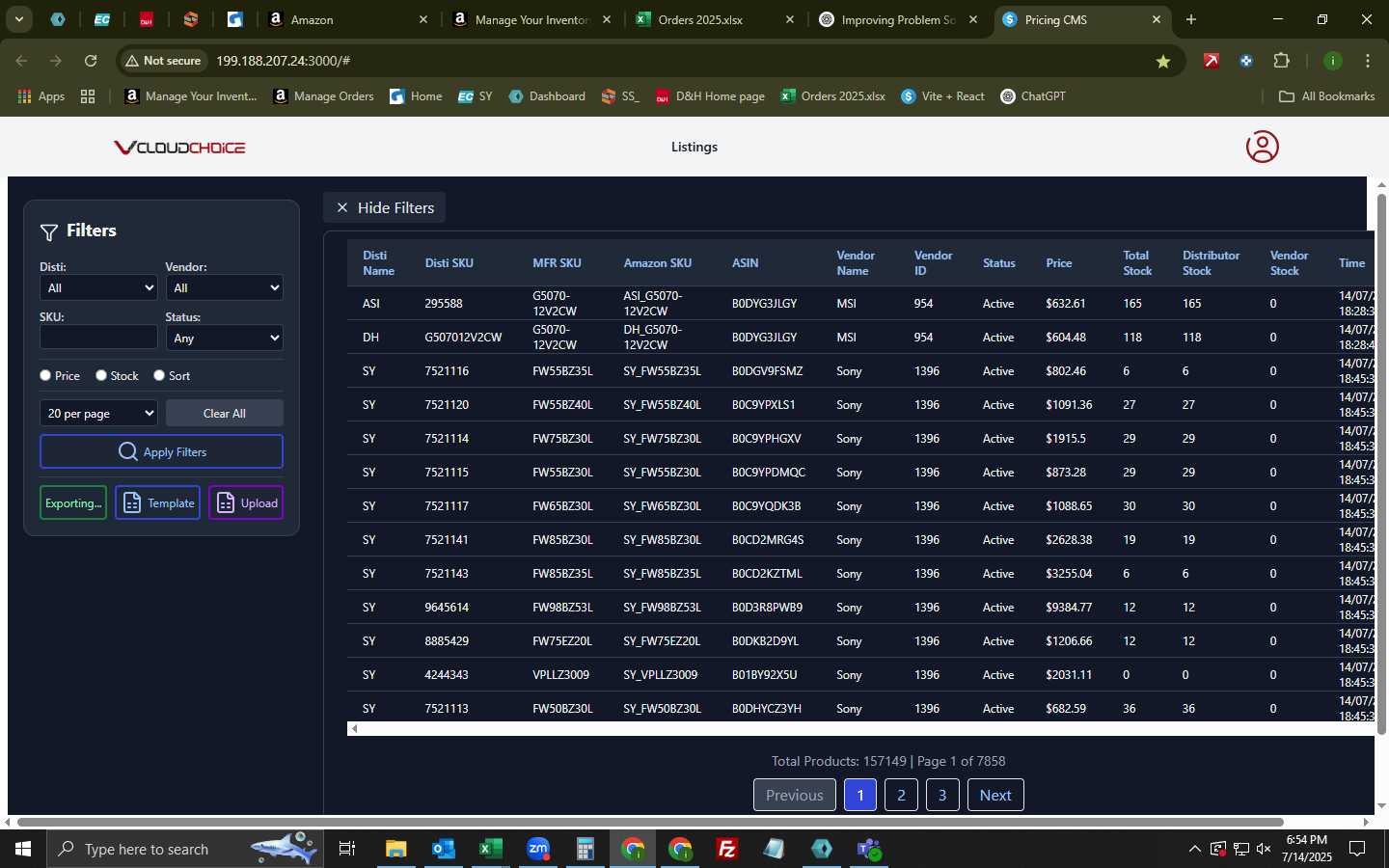The image size is (1389, 868).
Task: Open D&H Home page bookmark
Action: [710, 96]
